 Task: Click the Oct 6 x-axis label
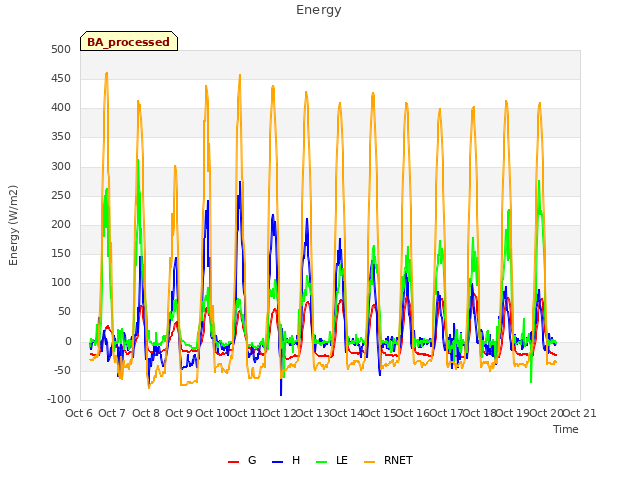79,413
